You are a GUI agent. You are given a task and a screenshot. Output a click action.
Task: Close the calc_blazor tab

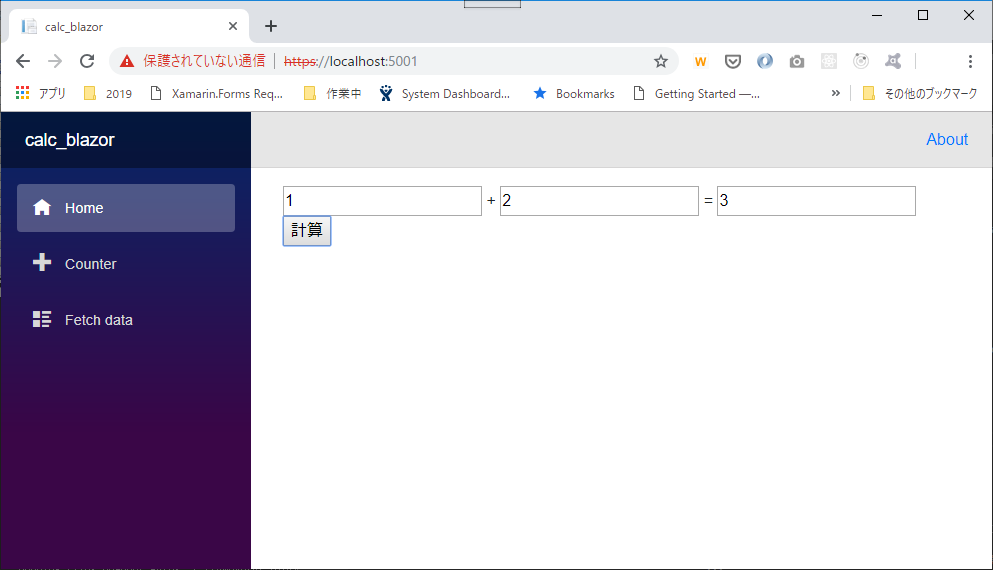(x=232, y=26)
